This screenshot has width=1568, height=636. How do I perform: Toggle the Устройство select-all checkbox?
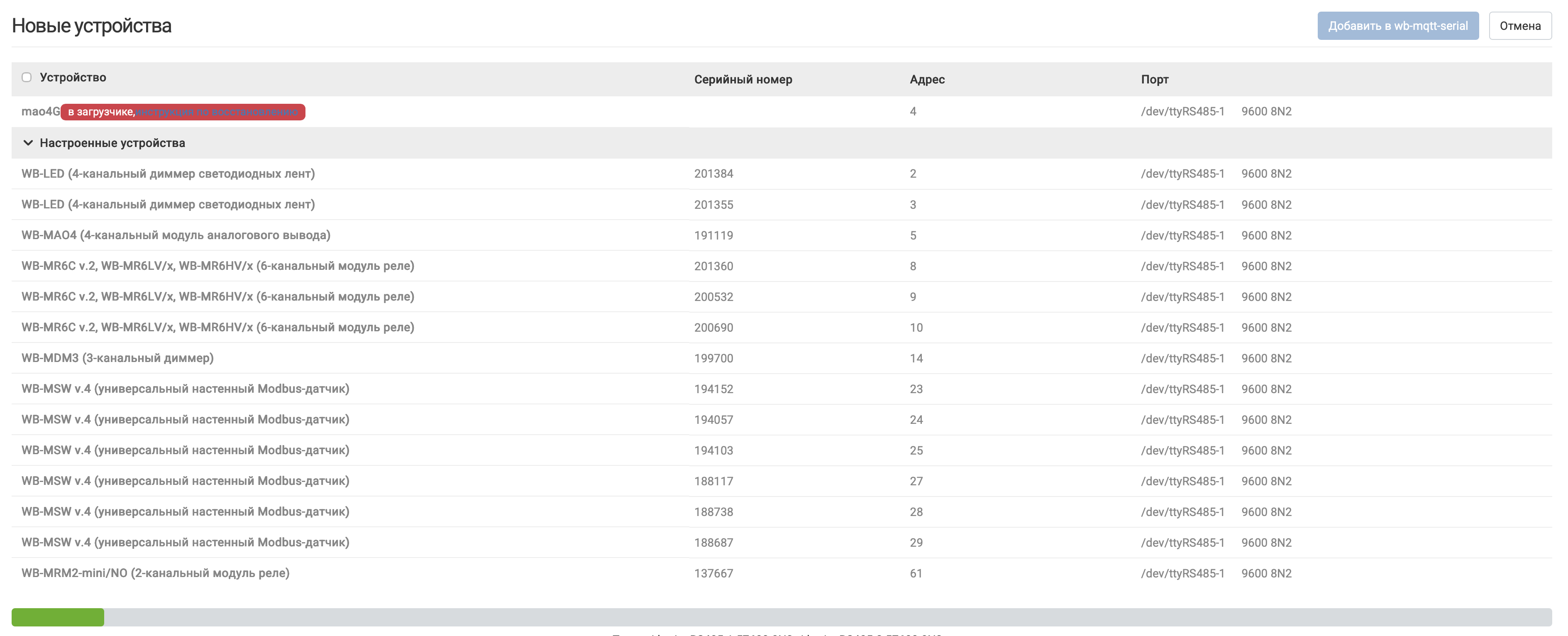pos(27,77)
